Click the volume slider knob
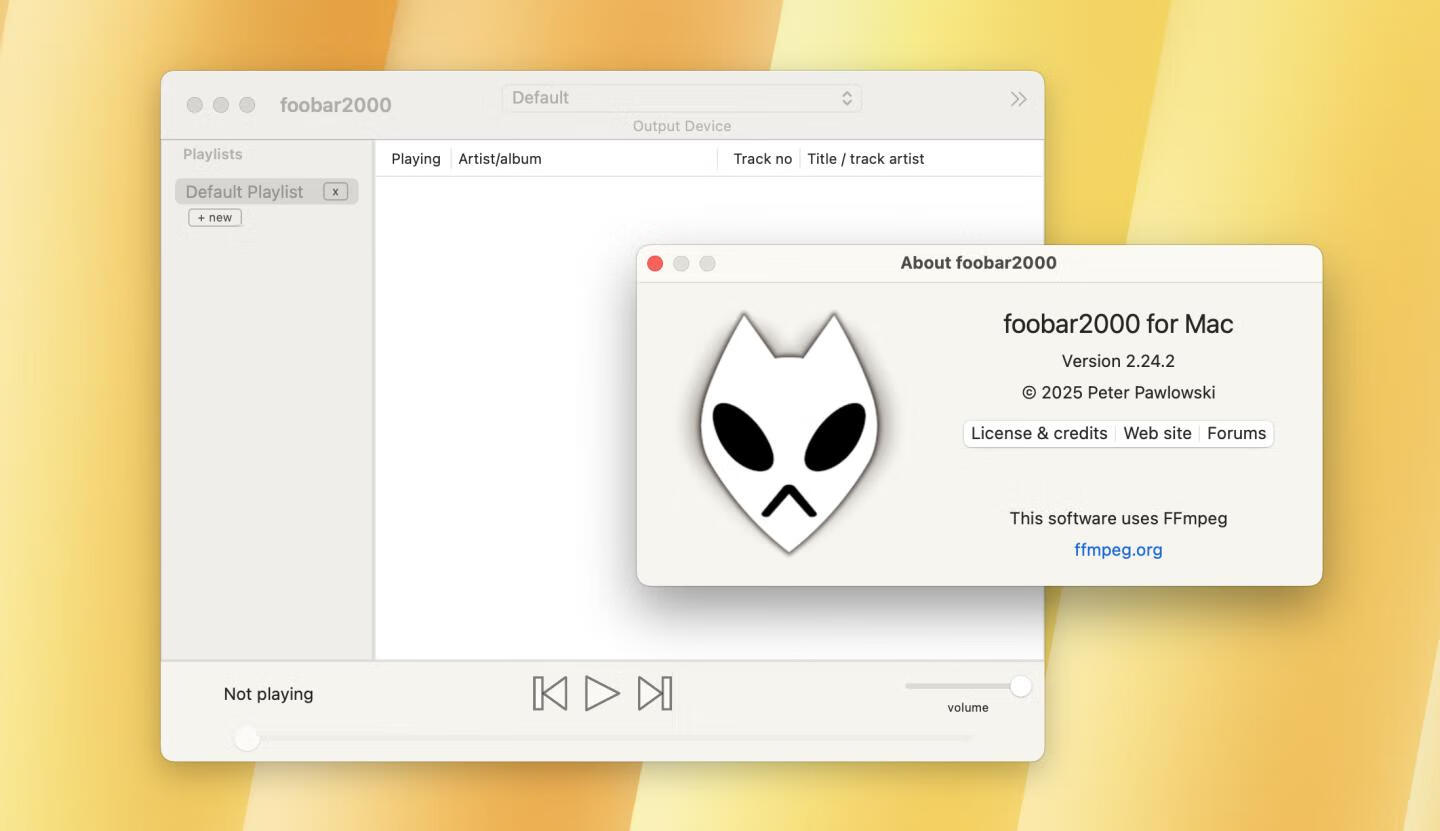Viewport: 1440px width, 831px height. pyautogui.click(x=1020, y=686)
